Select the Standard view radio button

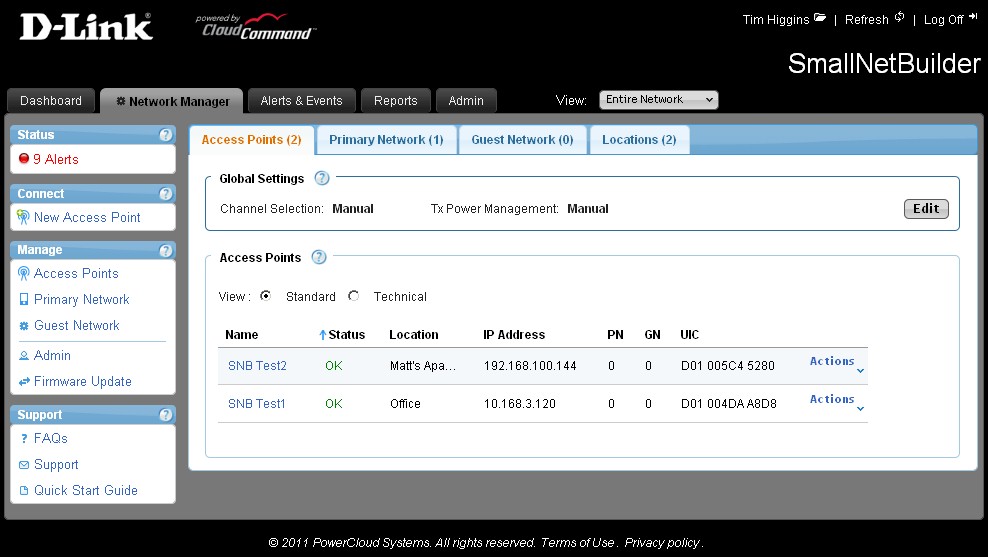point(265,296)
